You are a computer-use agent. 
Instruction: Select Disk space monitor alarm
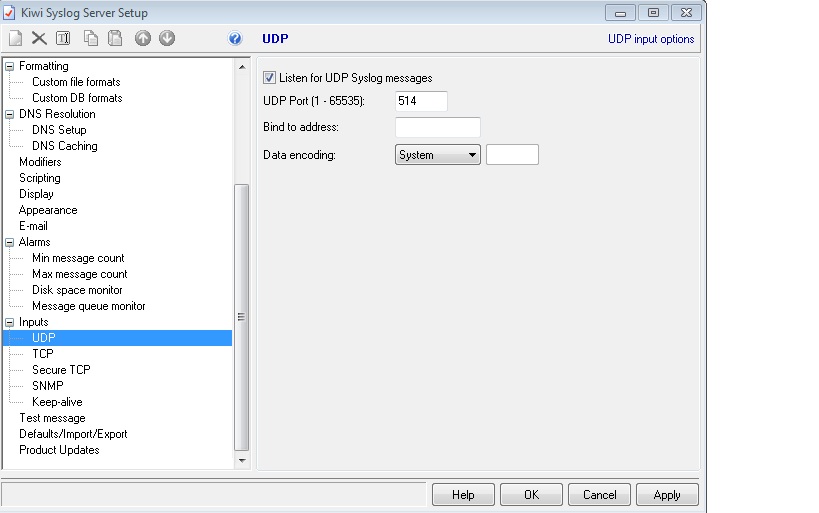point(77,290)
